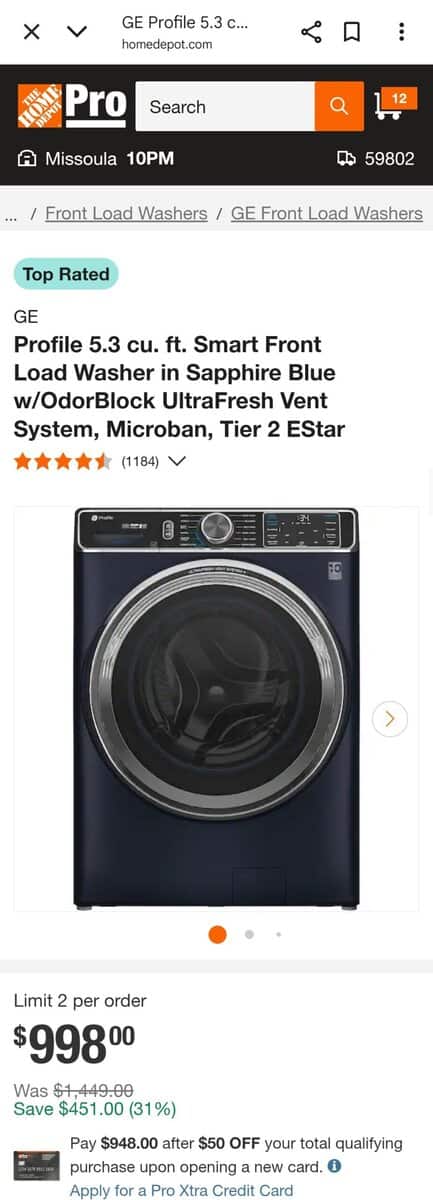
Task: Go to Home Depot Pro logo homepage
Action: click(x=72, y=106)
